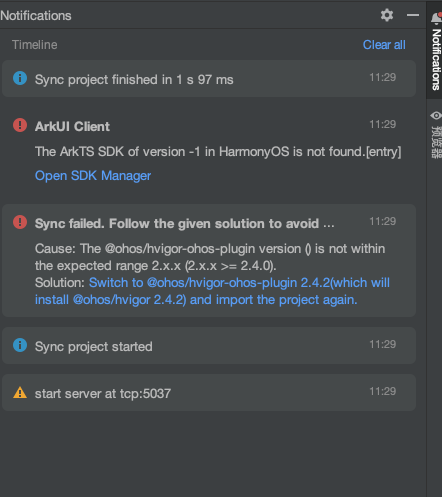Image resolution: width=442 pixels, height=497 pixels.
Task: Click the bell icon in the sidebar
Action: 436,18
